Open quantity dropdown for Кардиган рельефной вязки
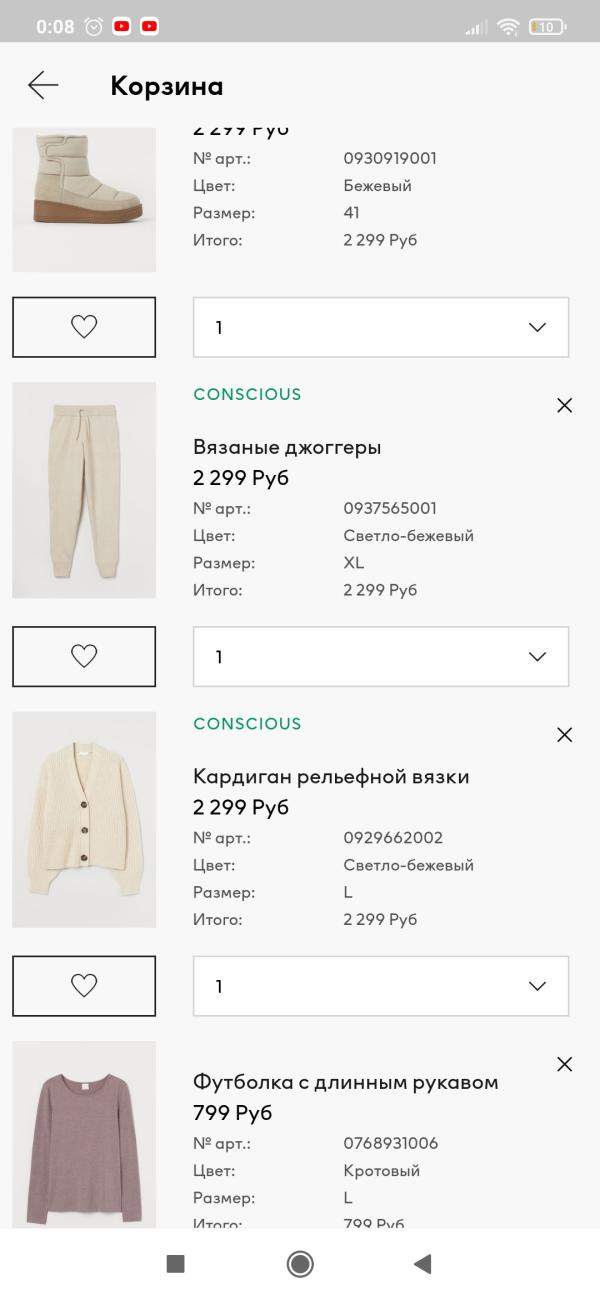The width and height of the screenshot is (600, 1299). pyautogui.click(x=381, y=986)
